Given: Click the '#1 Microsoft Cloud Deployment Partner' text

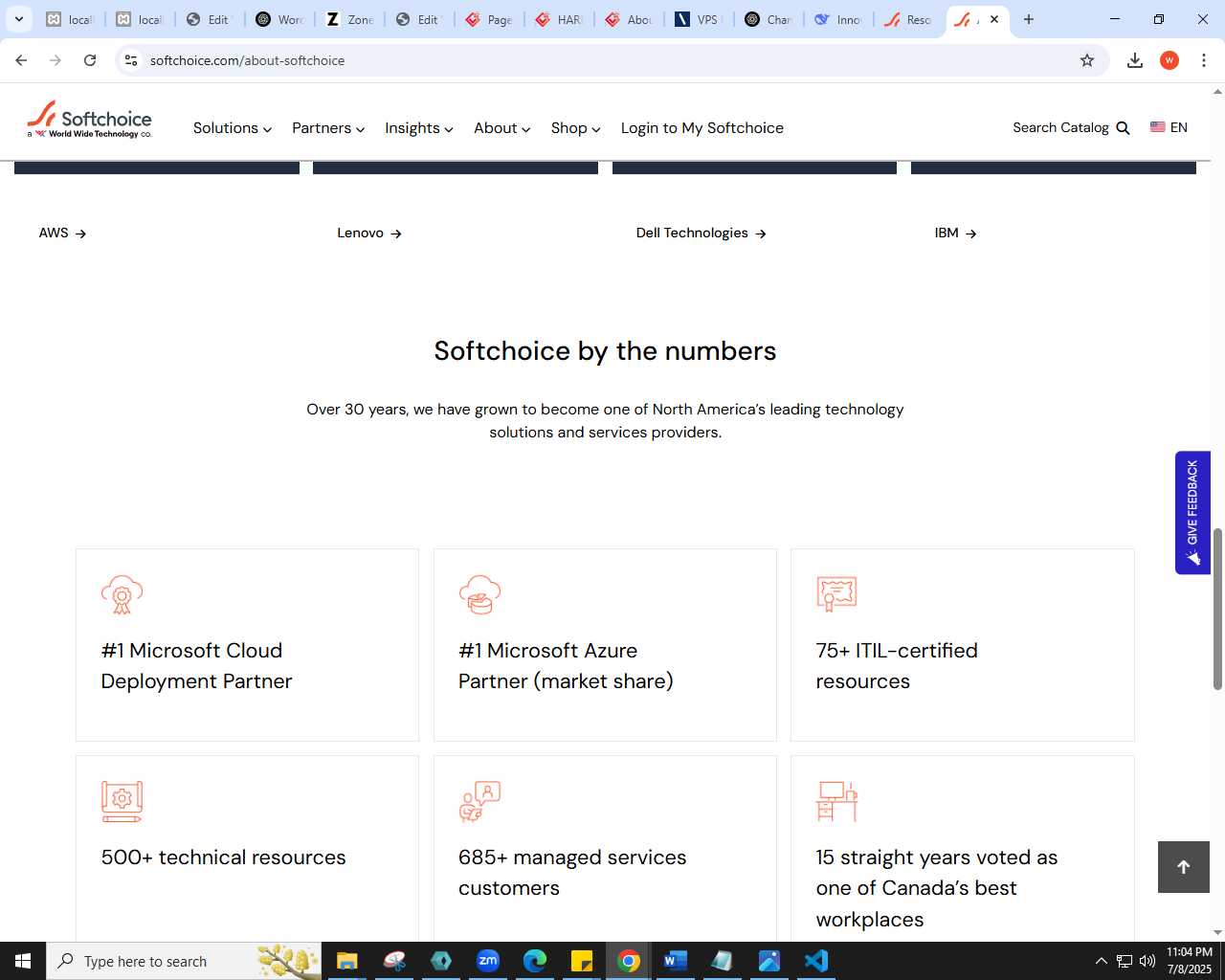Looking at the screenshot, I should 196,666.
